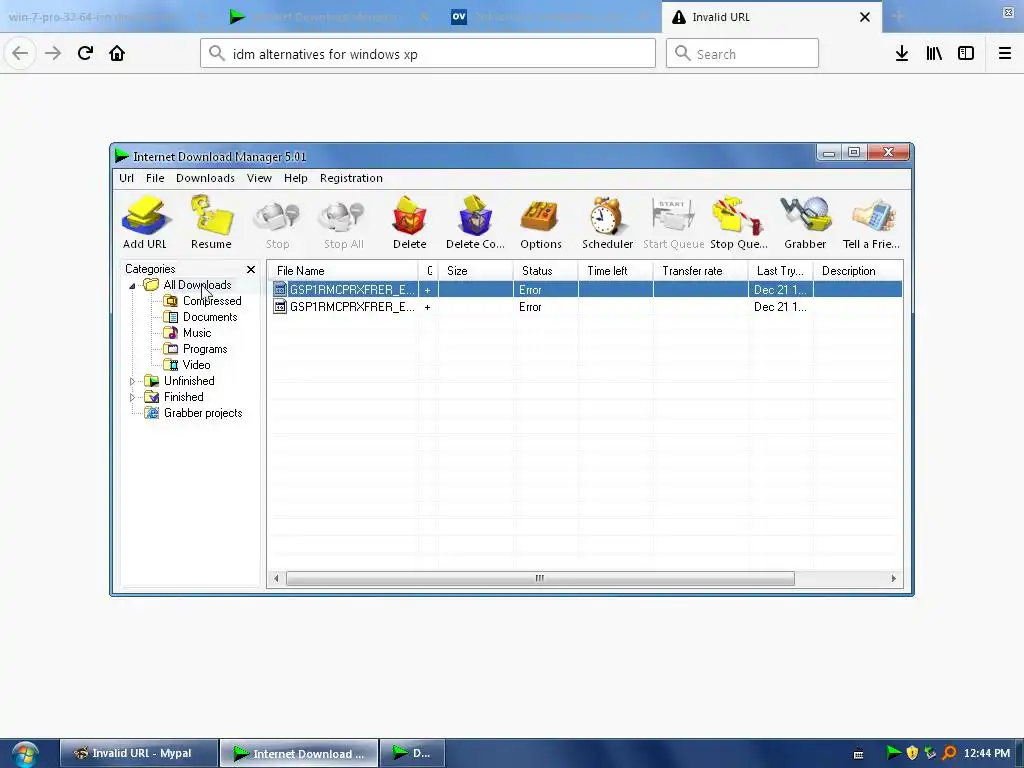Open IDM Options
The width and height of the screenshot is (1024, 768).
[541, 222]
